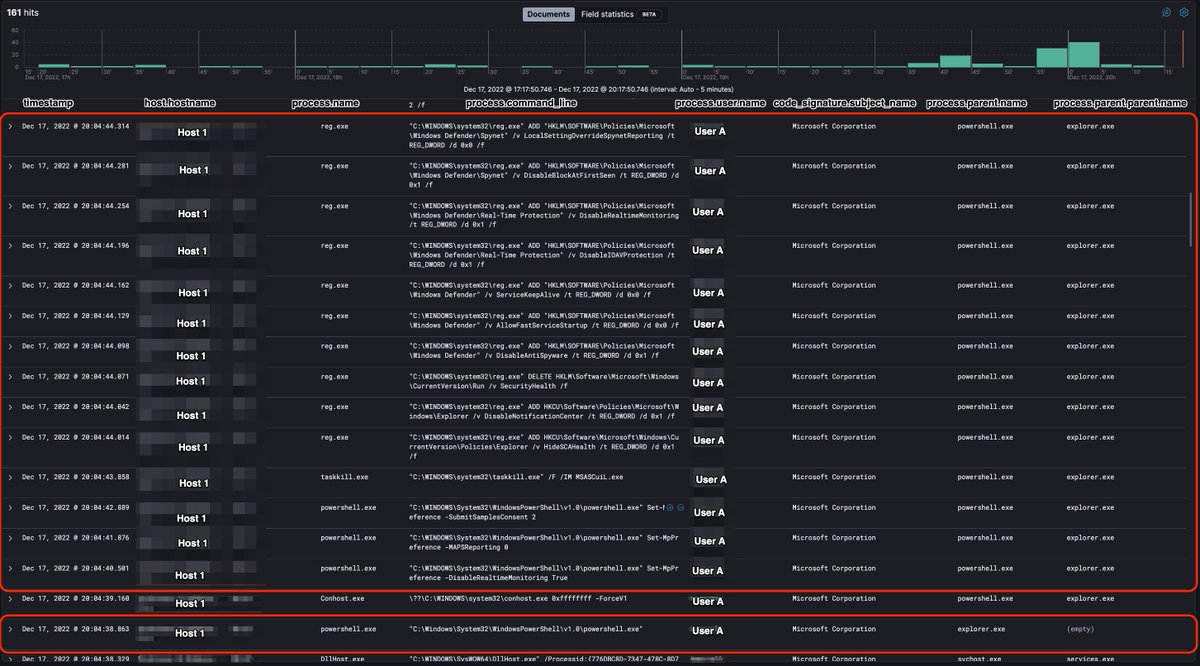
Task: Click 'explorer.exe' parent name in the 20:04:38.863 row
Action: pyautogui.click(x=981, y=629)
